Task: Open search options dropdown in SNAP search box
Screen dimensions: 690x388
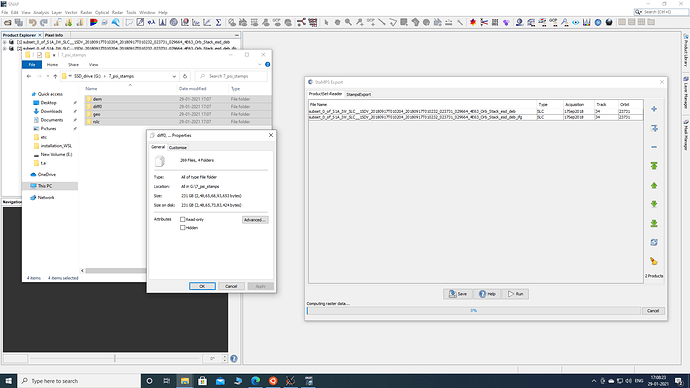Action: (639, 12)
